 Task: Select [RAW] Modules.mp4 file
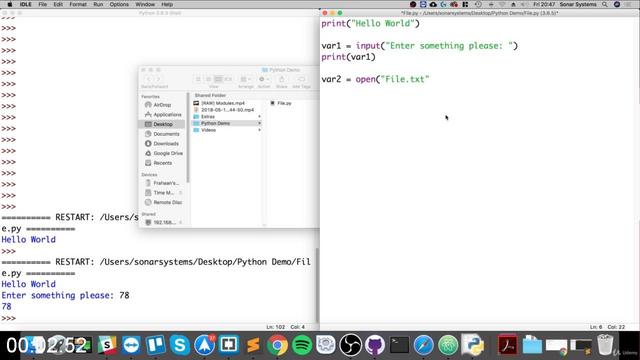pos(223,103)
